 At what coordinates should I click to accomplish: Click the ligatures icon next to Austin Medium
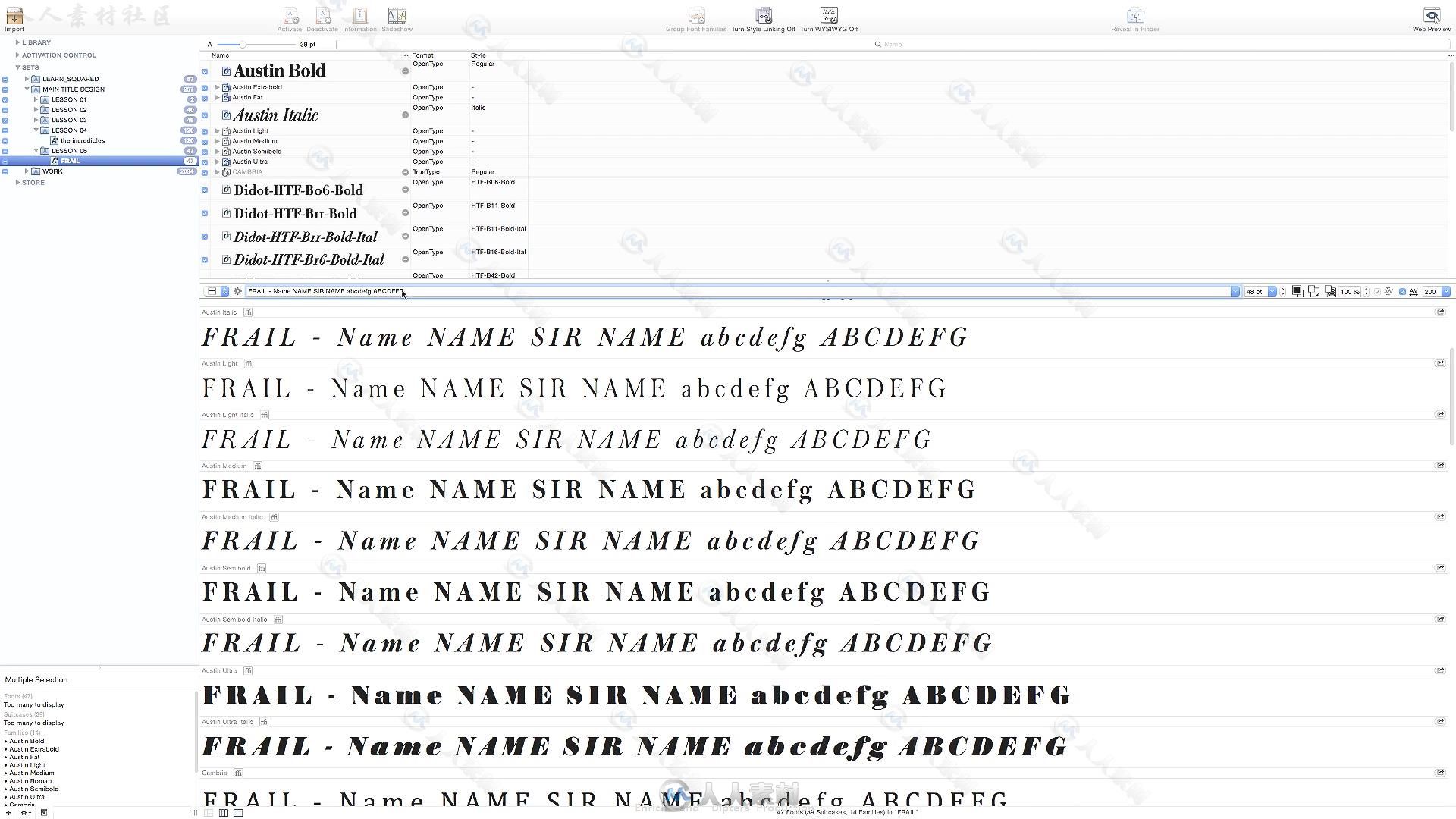pyautogui.click(x=258, y=466)
